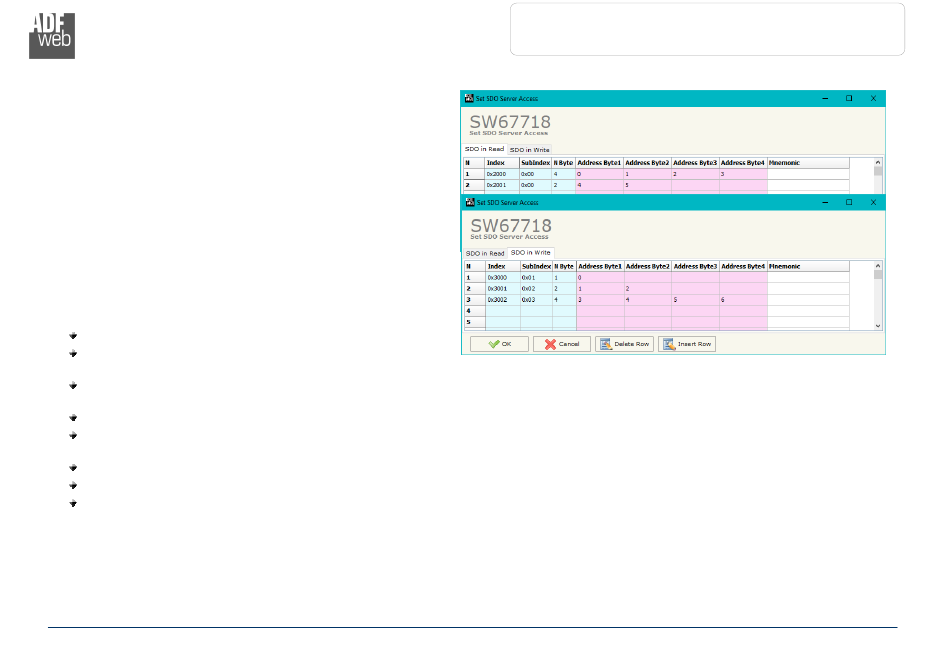This screenshot has height=659, width=950.
Task: Click Address Byte1 column header in the front window
Action: pyautogui.click(x=600, y=267)
